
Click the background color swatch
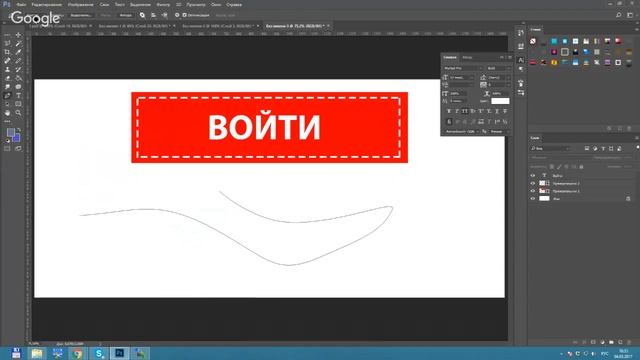coord(16,138)
